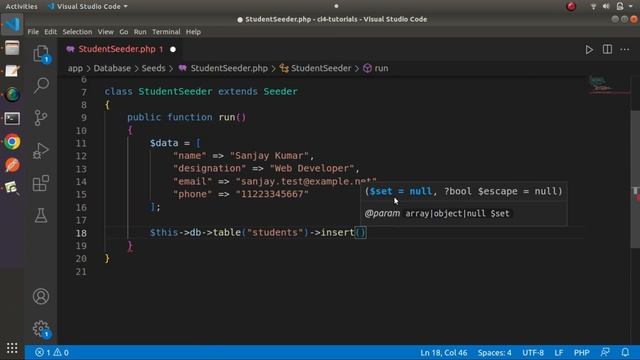The height and width of the screenshot is (360, 640).
Task: Open the Help menu
Action: [x=193, y=32]
